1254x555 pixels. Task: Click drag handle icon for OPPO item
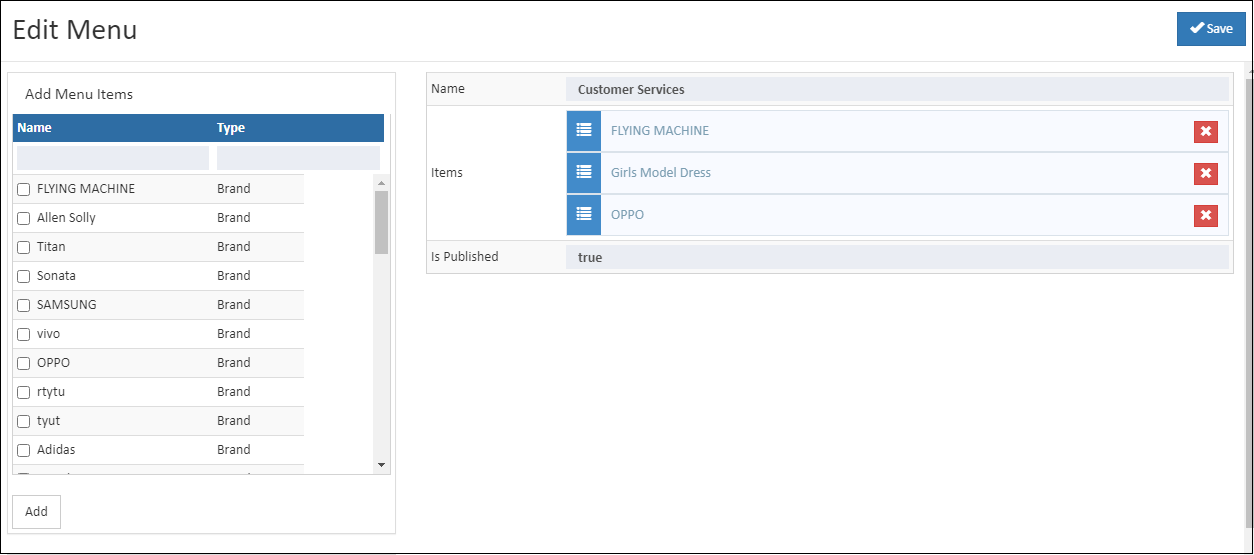584,215
